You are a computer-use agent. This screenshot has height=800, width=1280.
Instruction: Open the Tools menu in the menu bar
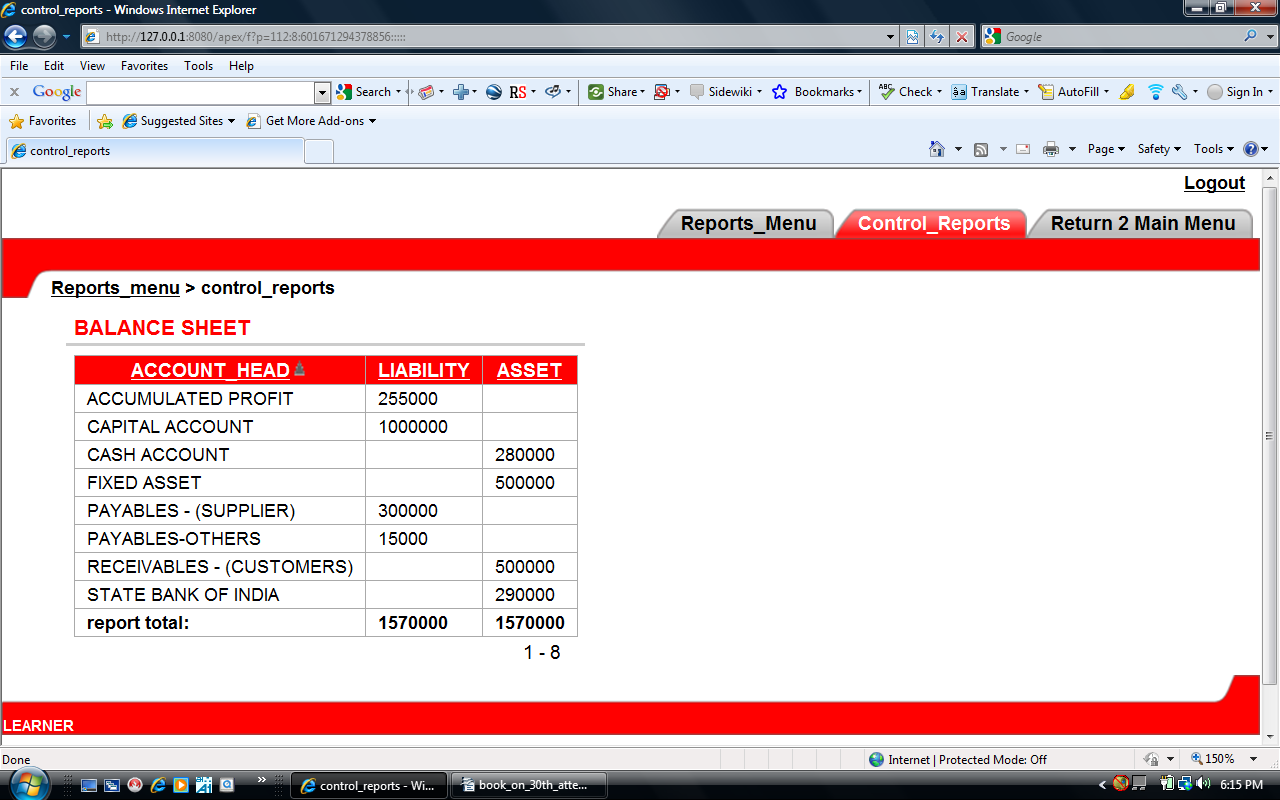pos(198,66)
